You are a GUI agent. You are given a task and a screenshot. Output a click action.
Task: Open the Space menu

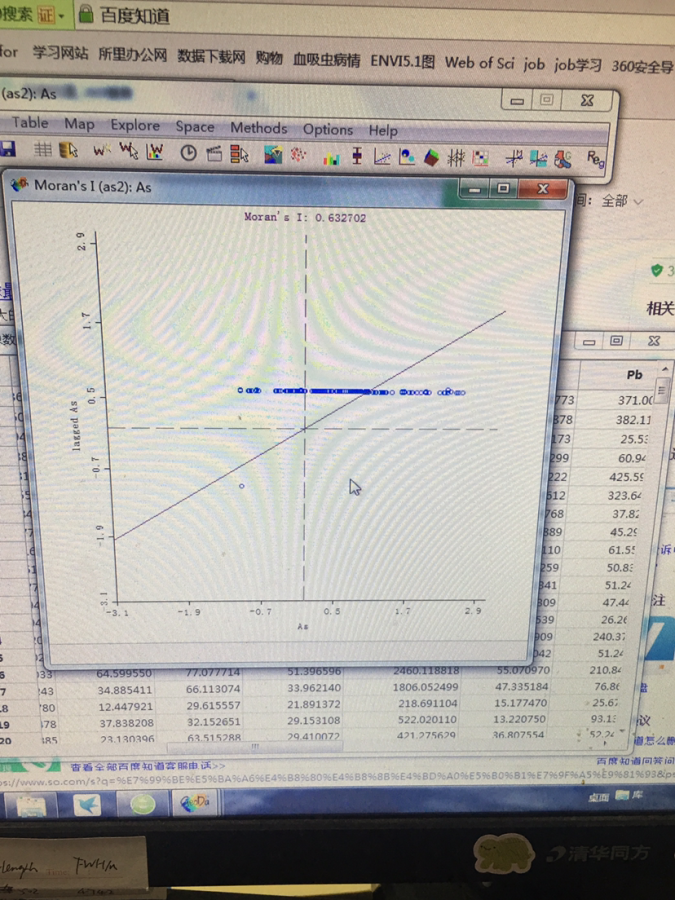pos(195,127)
